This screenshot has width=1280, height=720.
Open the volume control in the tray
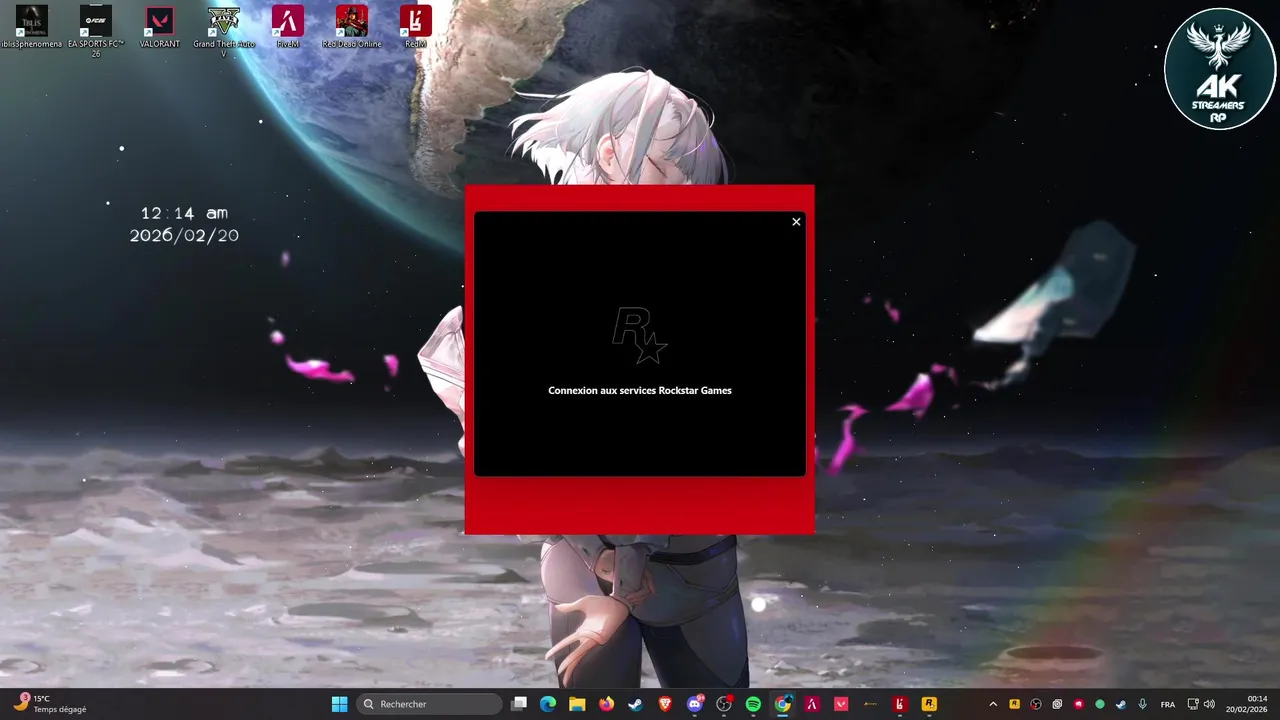tap(1208, 704)
